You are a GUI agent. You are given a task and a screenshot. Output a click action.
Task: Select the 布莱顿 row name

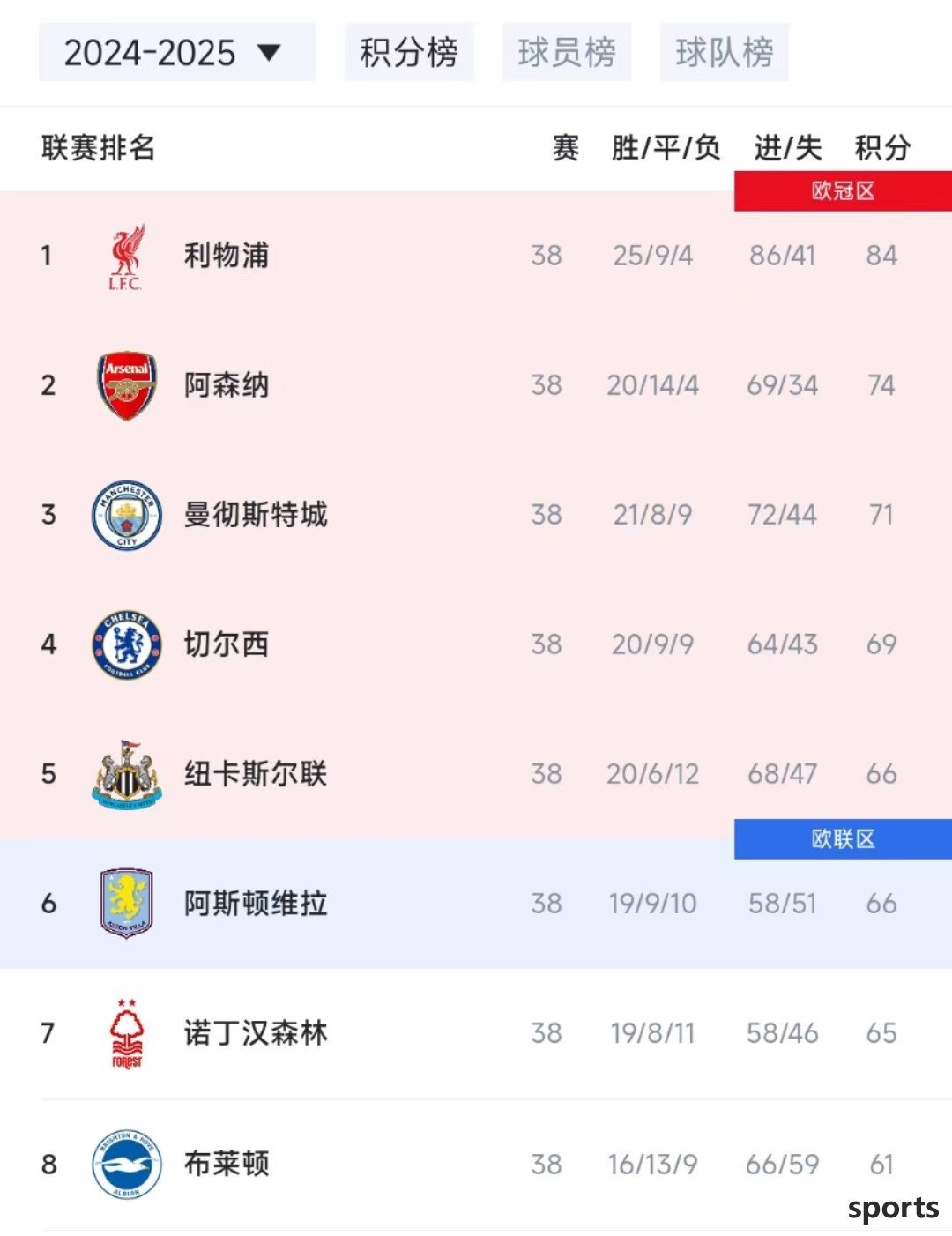click(x=227, y=1164)
